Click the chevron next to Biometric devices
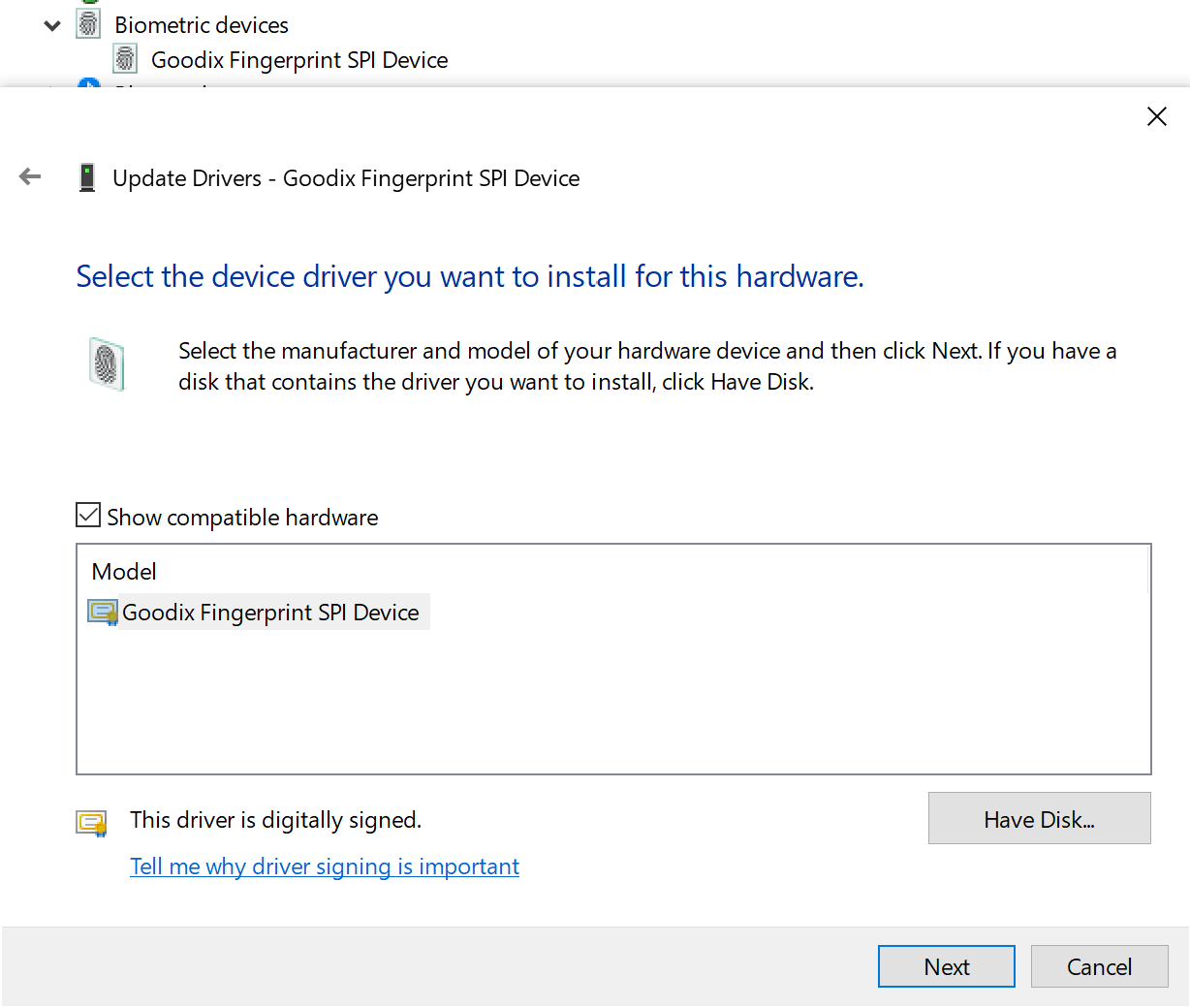The width and height of the screenshot is (1190, 1008). (51, 24)
